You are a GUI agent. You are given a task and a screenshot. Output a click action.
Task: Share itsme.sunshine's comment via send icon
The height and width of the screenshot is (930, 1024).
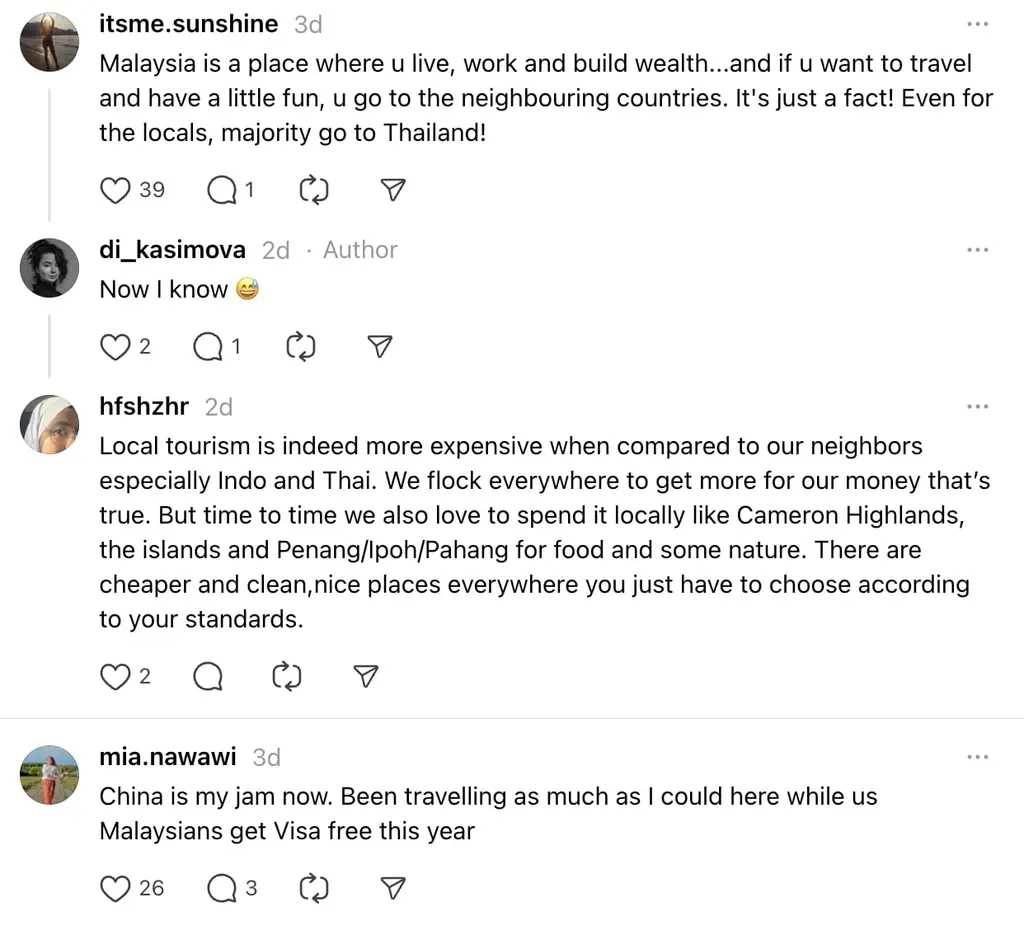[394, 190]
